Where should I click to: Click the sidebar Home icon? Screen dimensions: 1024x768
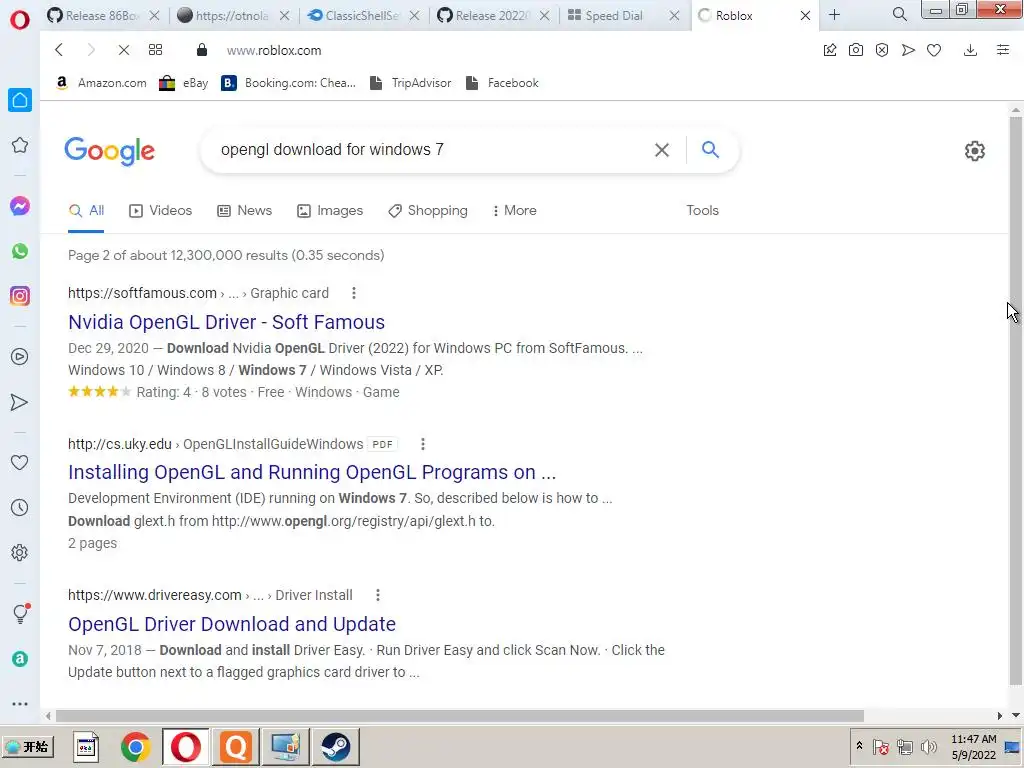20,100
